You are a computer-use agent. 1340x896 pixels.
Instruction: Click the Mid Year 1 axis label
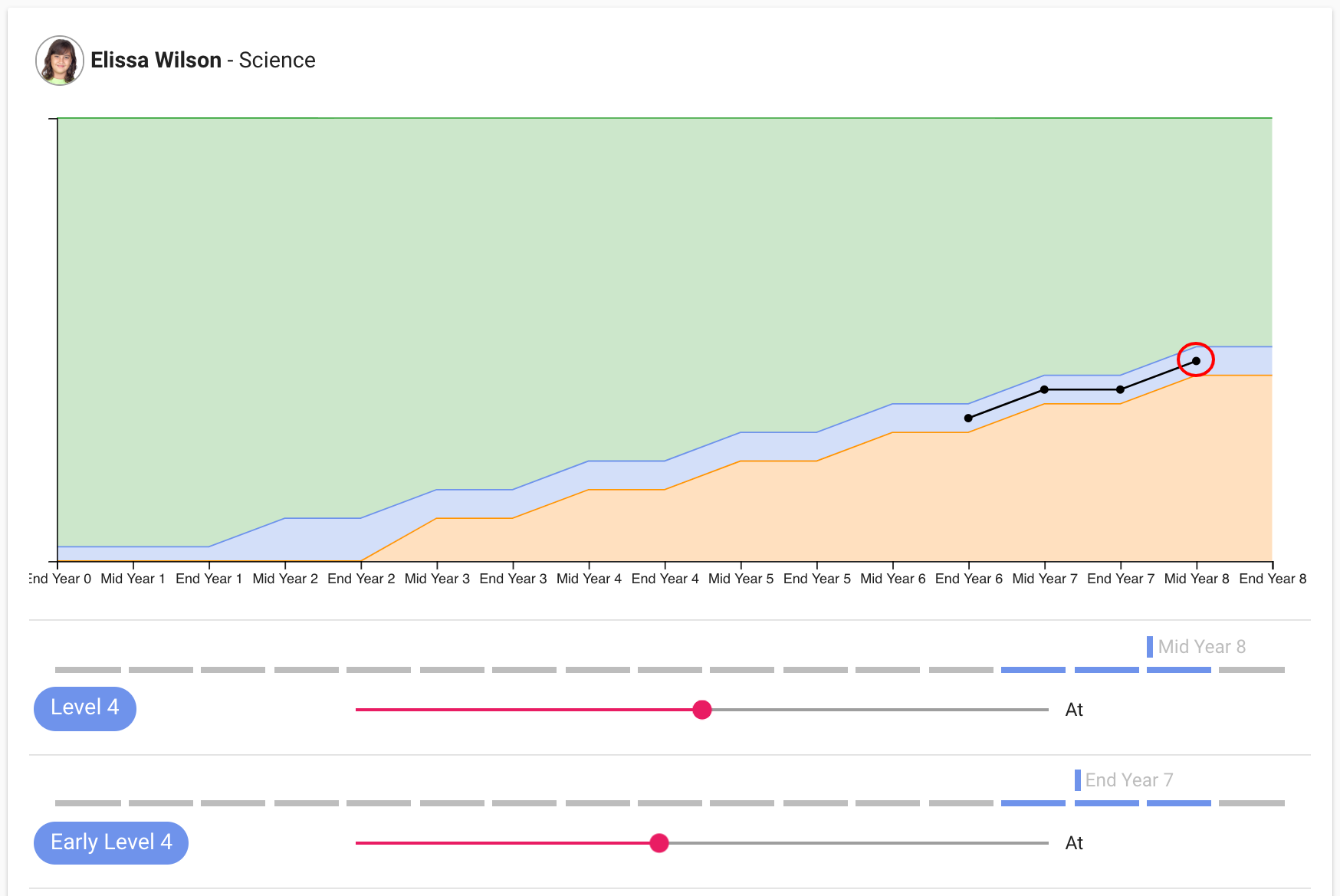point(134,579)
